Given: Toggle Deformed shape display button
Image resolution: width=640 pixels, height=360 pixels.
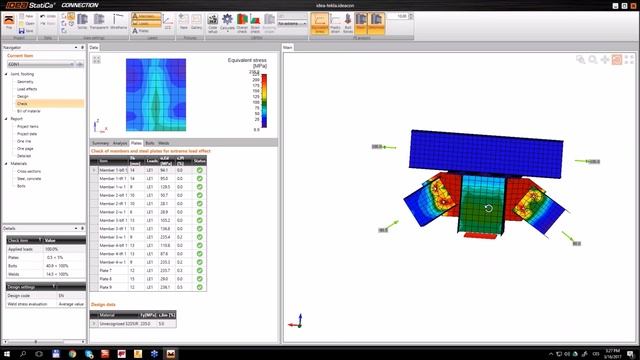Looking at the screenshot, I should tap(376, 23).
